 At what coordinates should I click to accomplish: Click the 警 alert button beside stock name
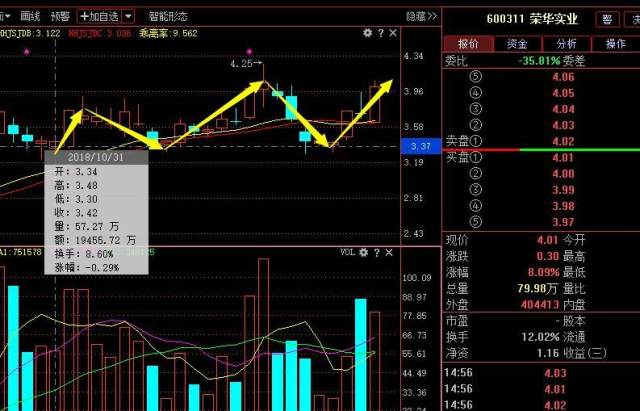[x=607, y=19]
